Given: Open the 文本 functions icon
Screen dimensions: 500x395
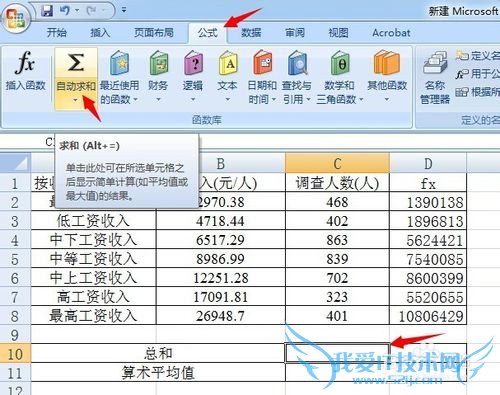Looking at the screenshot, I should point(228,63).
